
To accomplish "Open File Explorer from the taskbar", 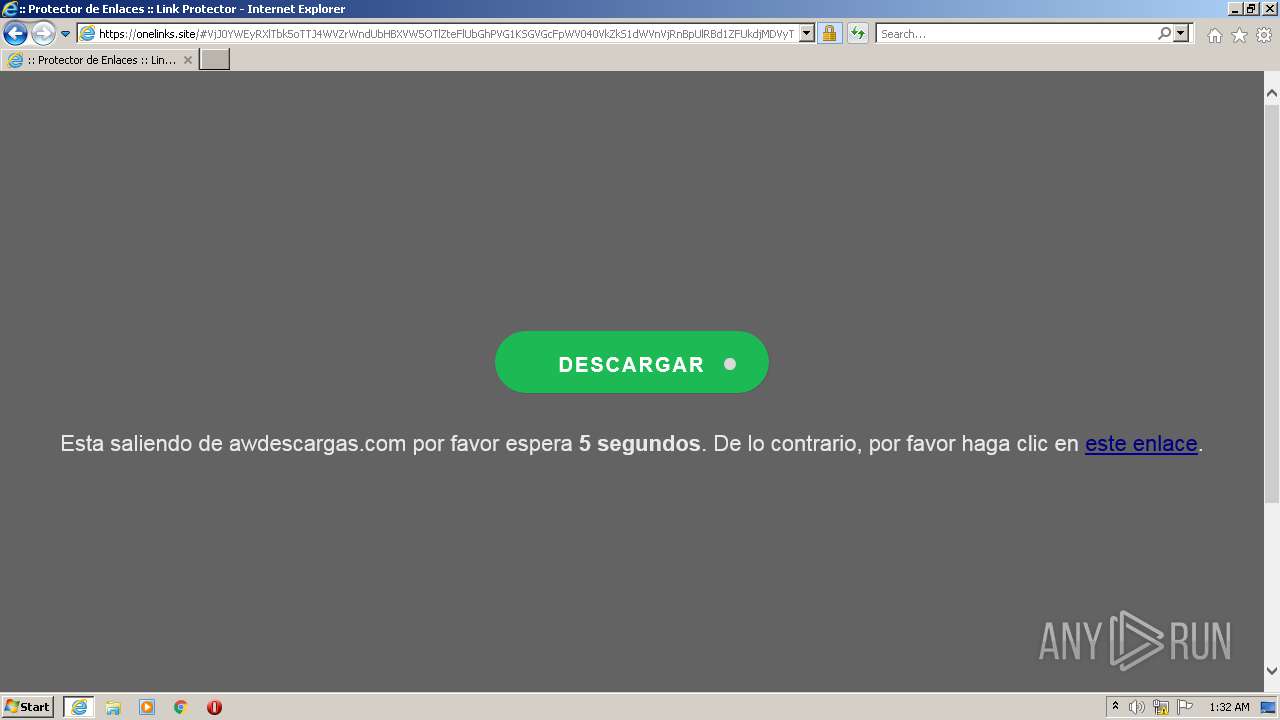I will click(x=113, y=707).
